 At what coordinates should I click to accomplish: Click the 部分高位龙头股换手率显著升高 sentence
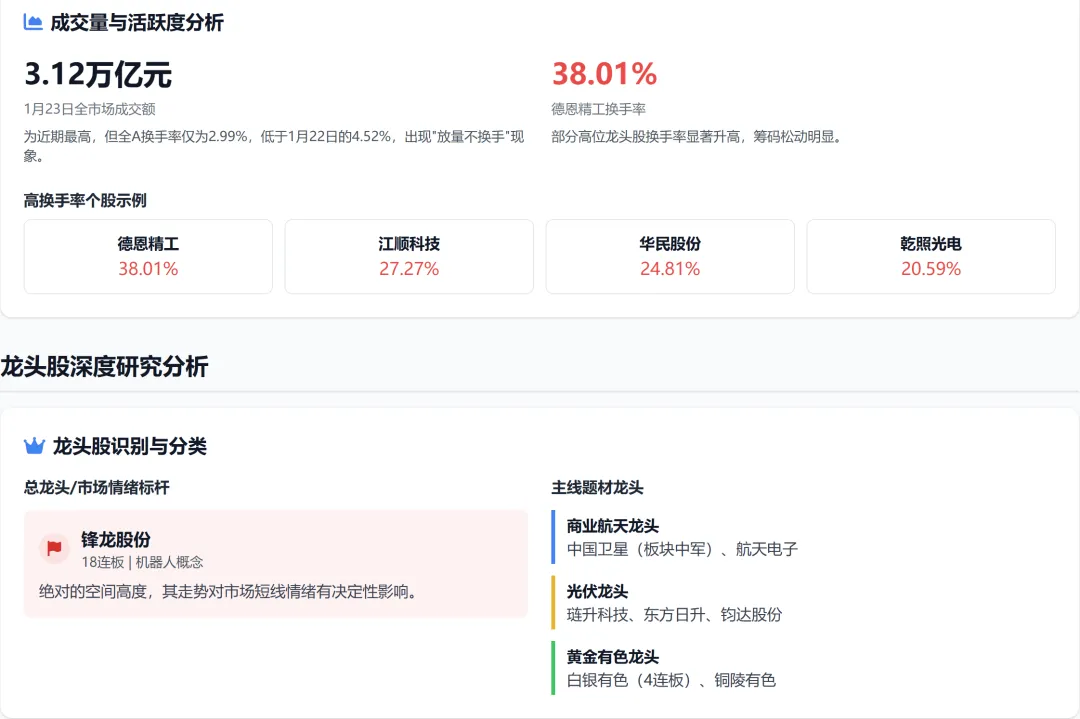point(697,136)
